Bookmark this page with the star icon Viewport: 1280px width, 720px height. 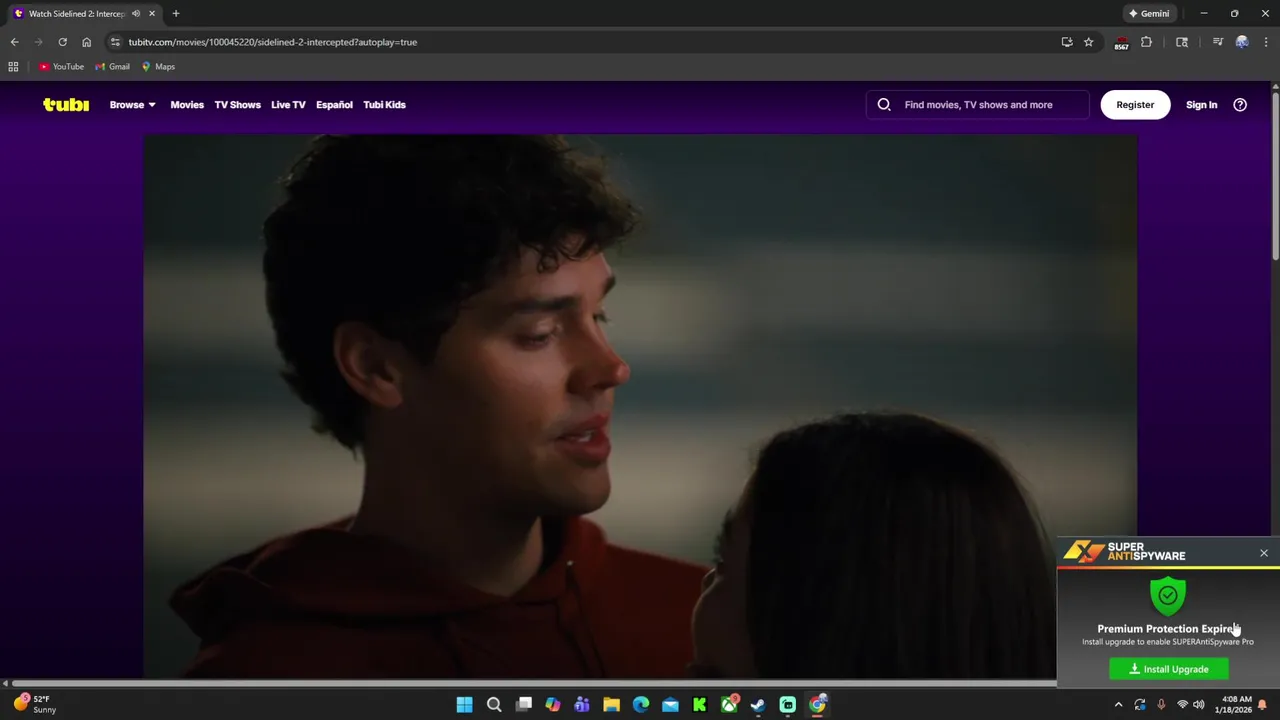1089,42
